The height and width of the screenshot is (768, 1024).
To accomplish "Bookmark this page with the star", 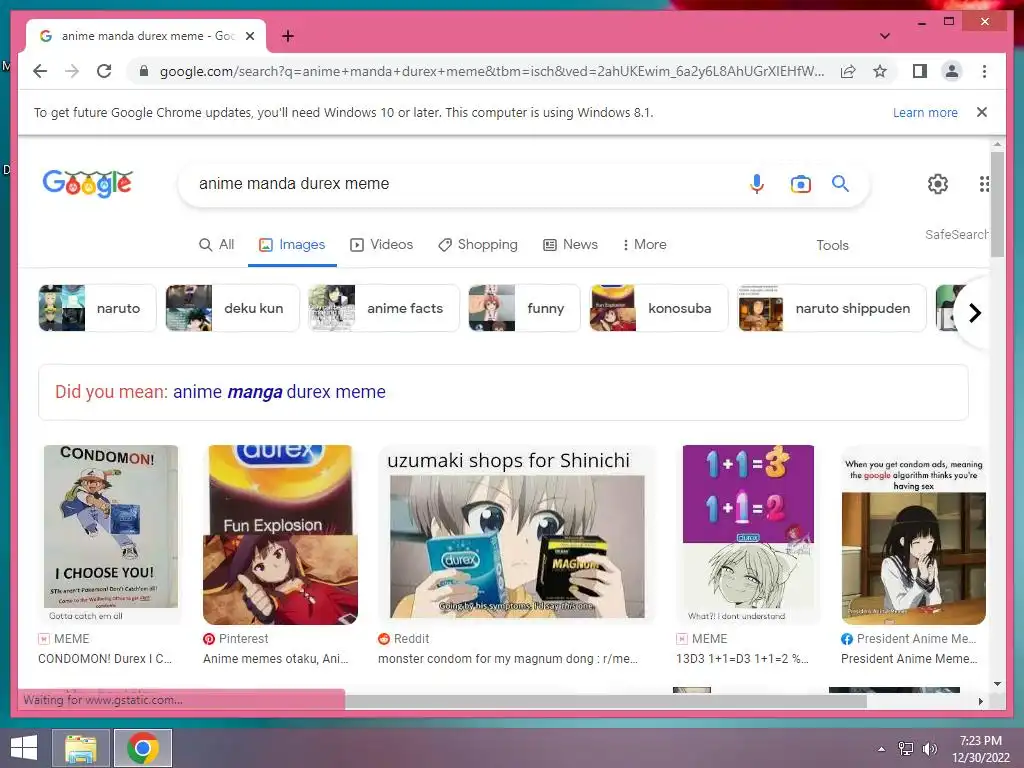I will (x=880, y=71).
